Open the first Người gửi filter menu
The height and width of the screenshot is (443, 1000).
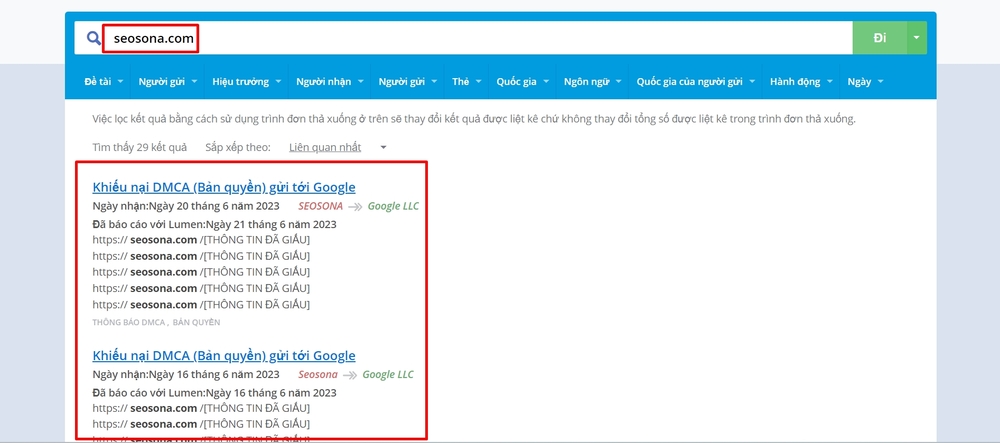[167, 82]
